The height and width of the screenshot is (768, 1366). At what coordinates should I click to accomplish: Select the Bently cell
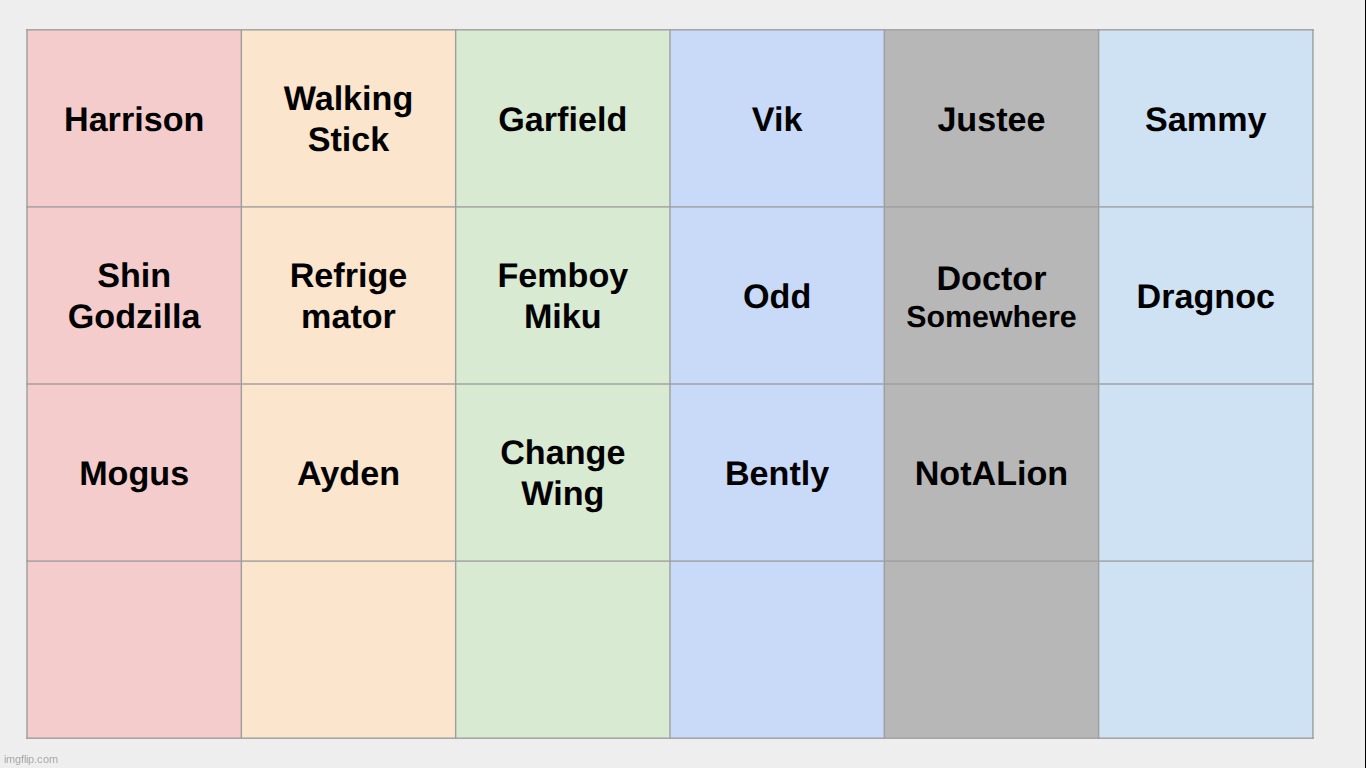[777, 473]
